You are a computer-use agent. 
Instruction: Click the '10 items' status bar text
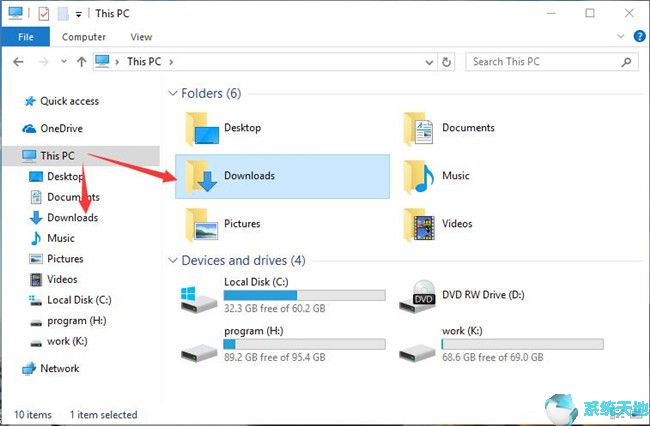tap(33, 415)
